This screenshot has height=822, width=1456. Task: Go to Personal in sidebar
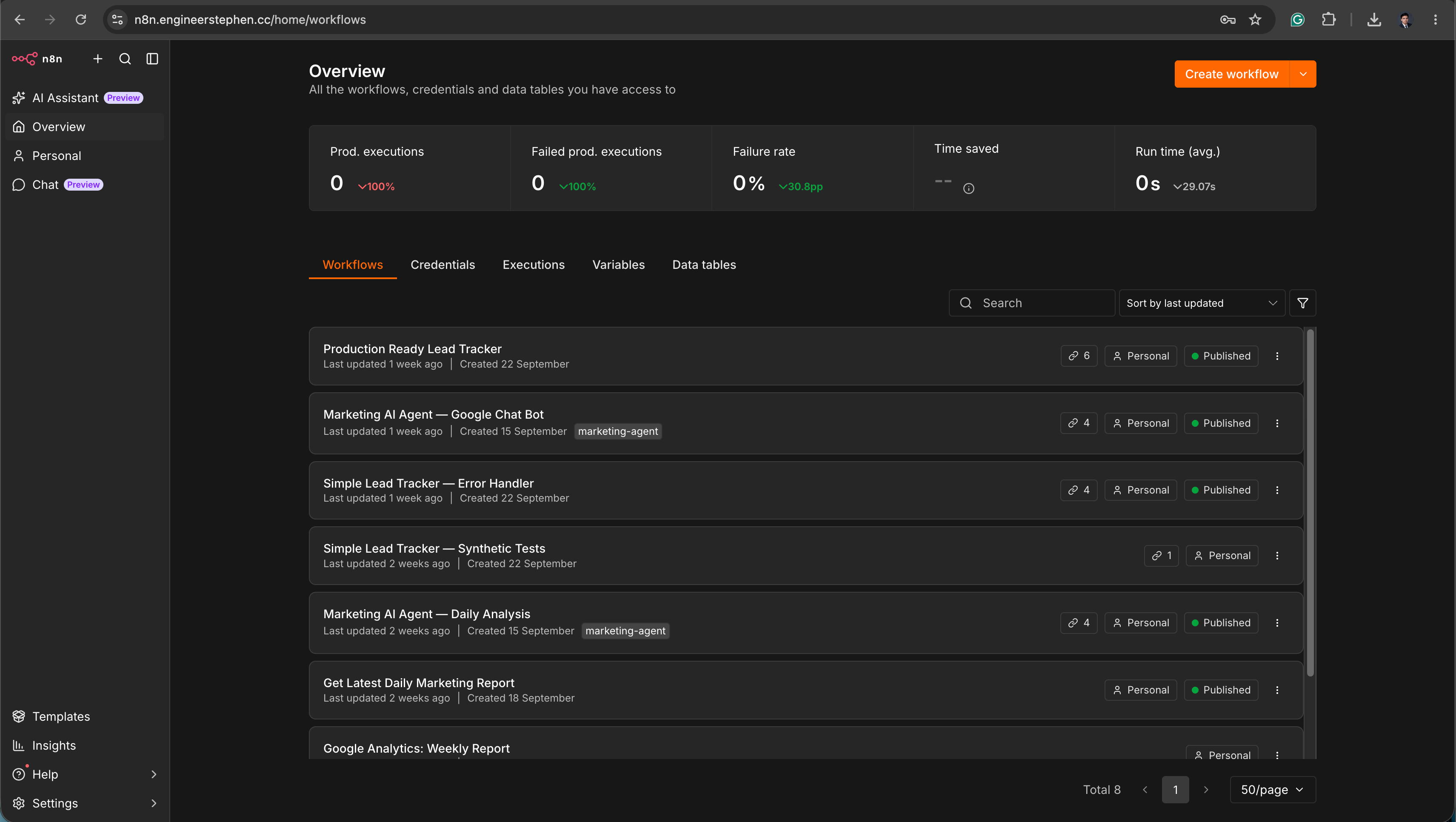(85, 156)
